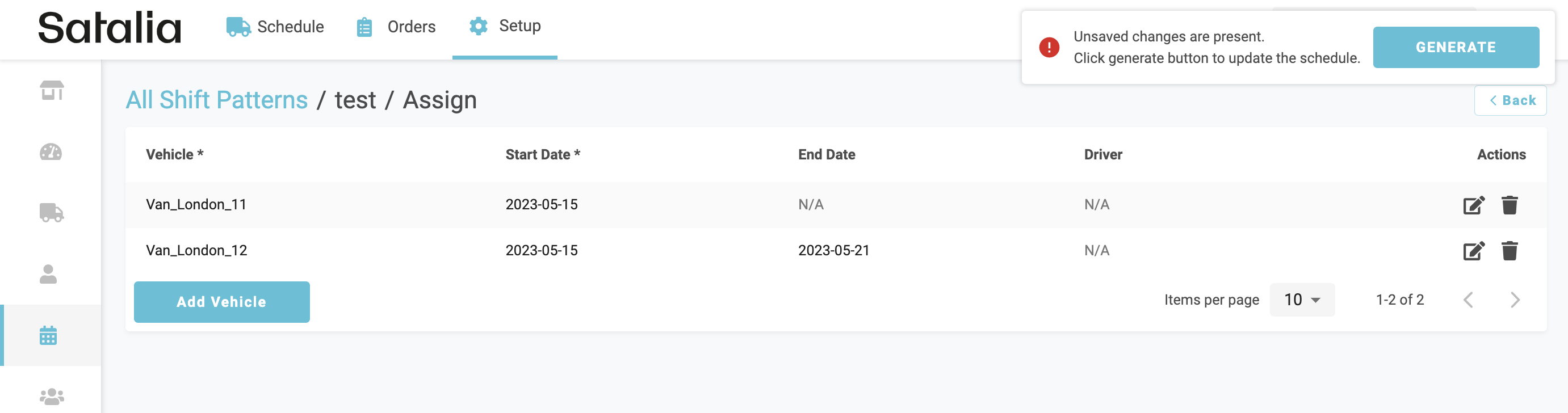Click the red unsaved changes alert icon

pos(1049,48)
